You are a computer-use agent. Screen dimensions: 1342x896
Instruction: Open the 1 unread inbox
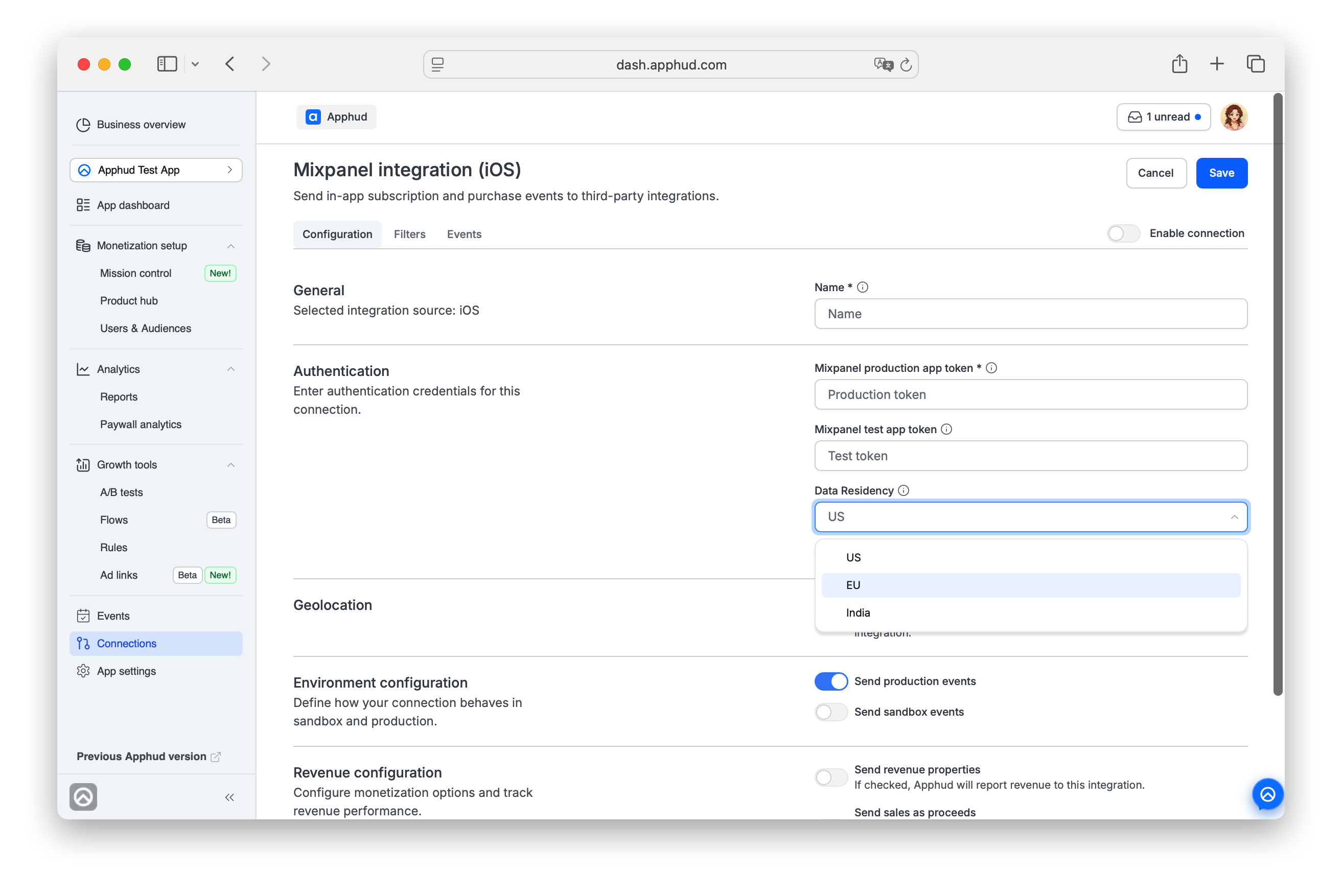[1163, 117]
